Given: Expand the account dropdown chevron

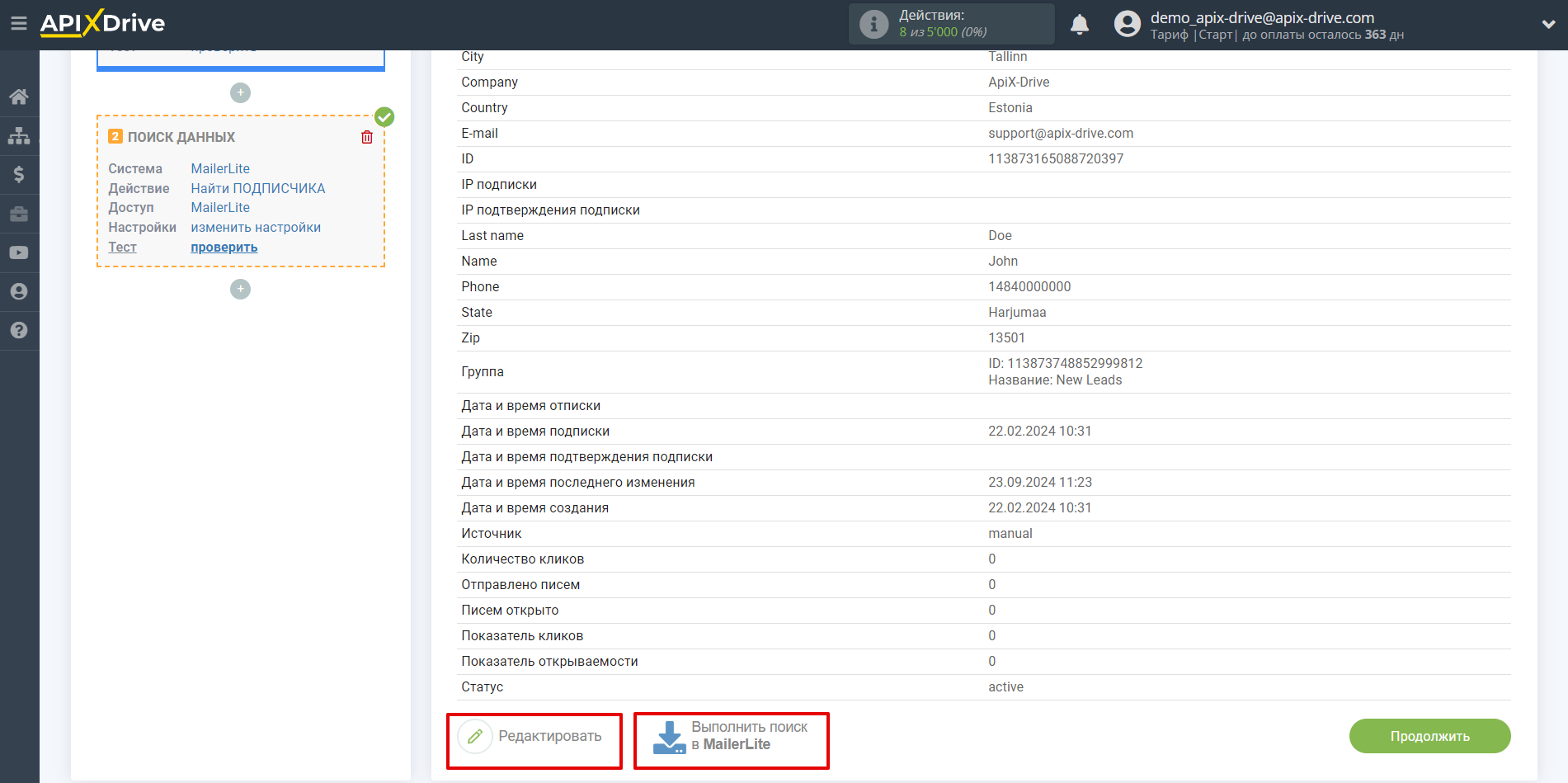Looking at the screenshot, I should pos(1548,25).
